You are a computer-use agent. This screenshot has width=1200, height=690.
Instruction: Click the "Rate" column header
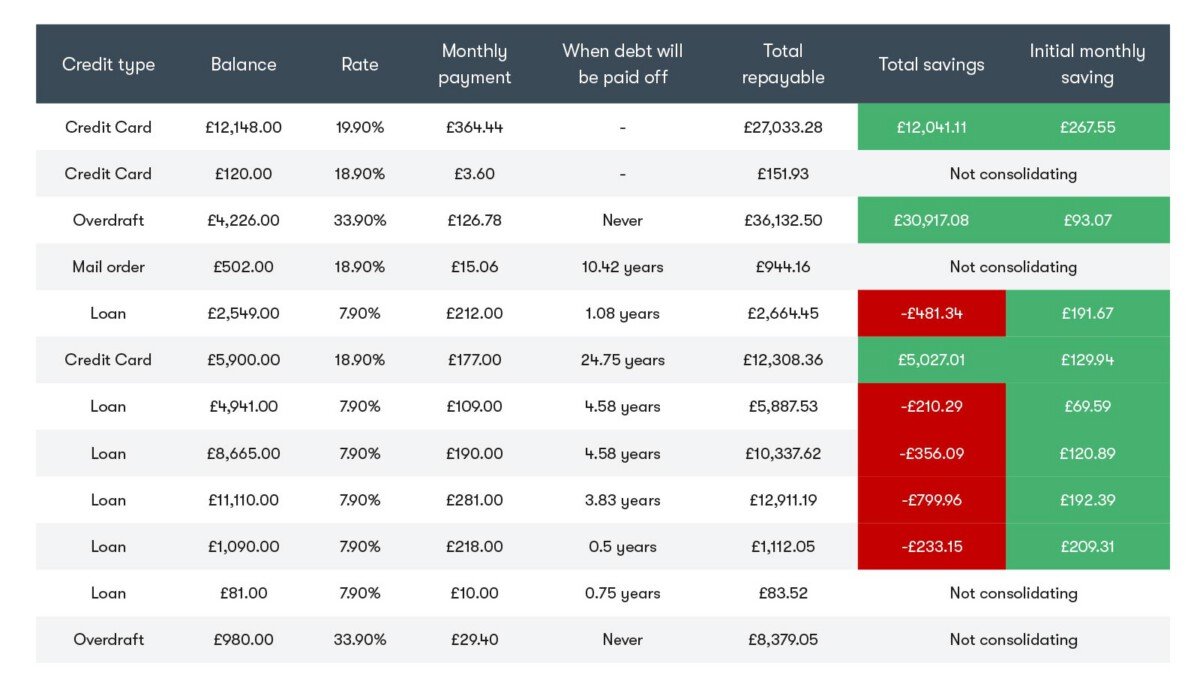(359, 65)
